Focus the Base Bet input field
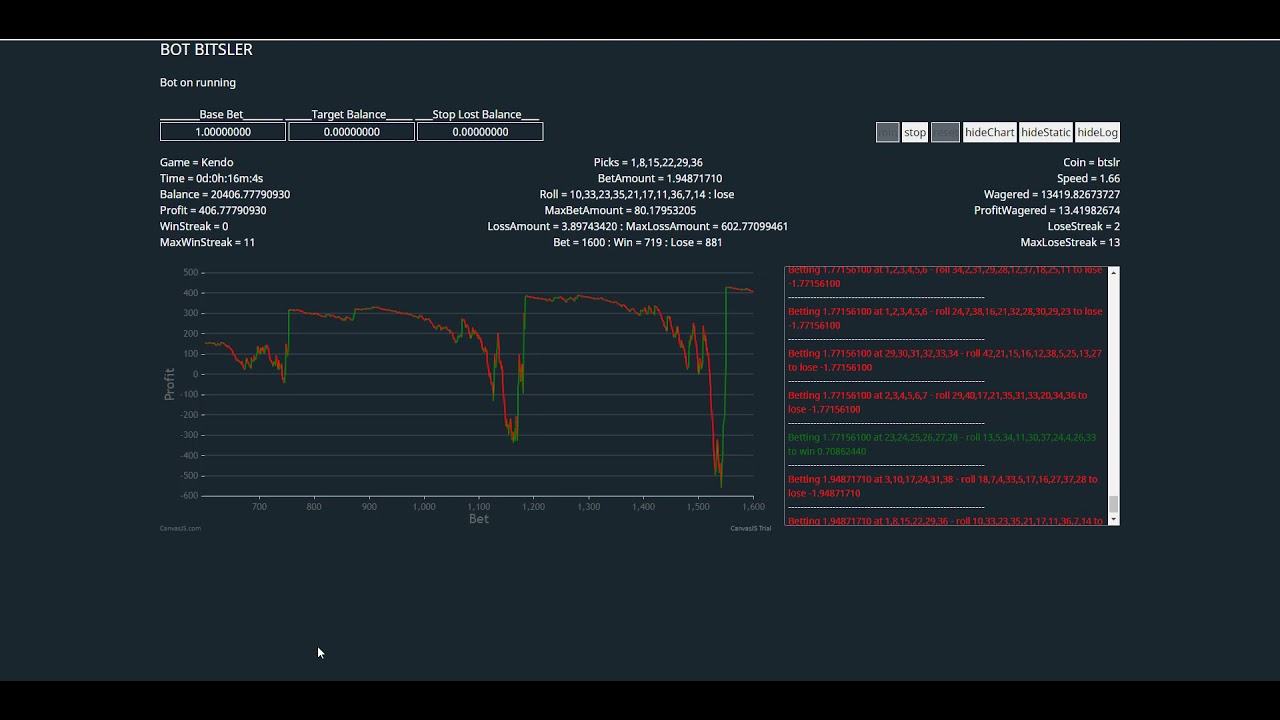The height and width of the screenshot is (720, 1280). coord(223,132)
